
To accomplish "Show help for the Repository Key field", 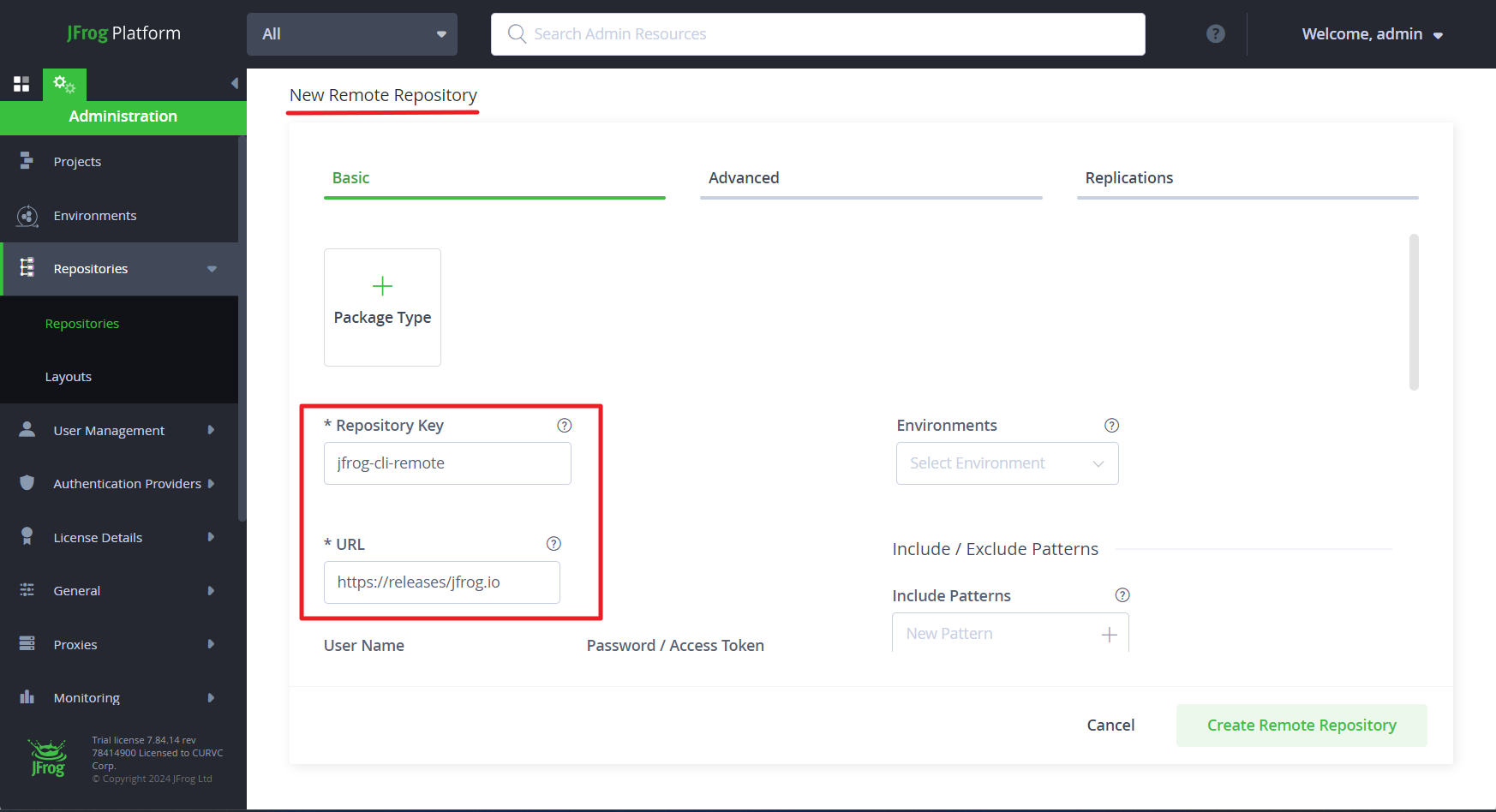I will pyautogui.click(x=565, y=426).
